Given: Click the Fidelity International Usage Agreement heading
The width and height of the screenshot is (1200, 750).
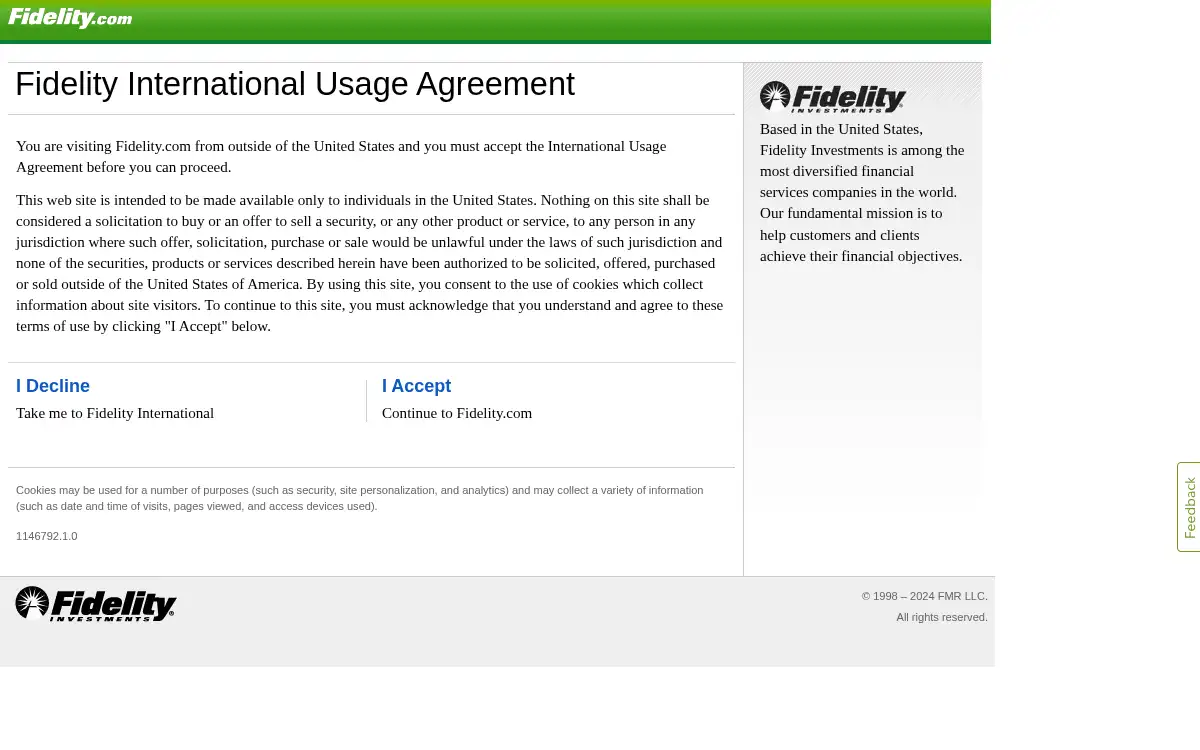Looking at the screenshot, I should click(x=295, y=84).
